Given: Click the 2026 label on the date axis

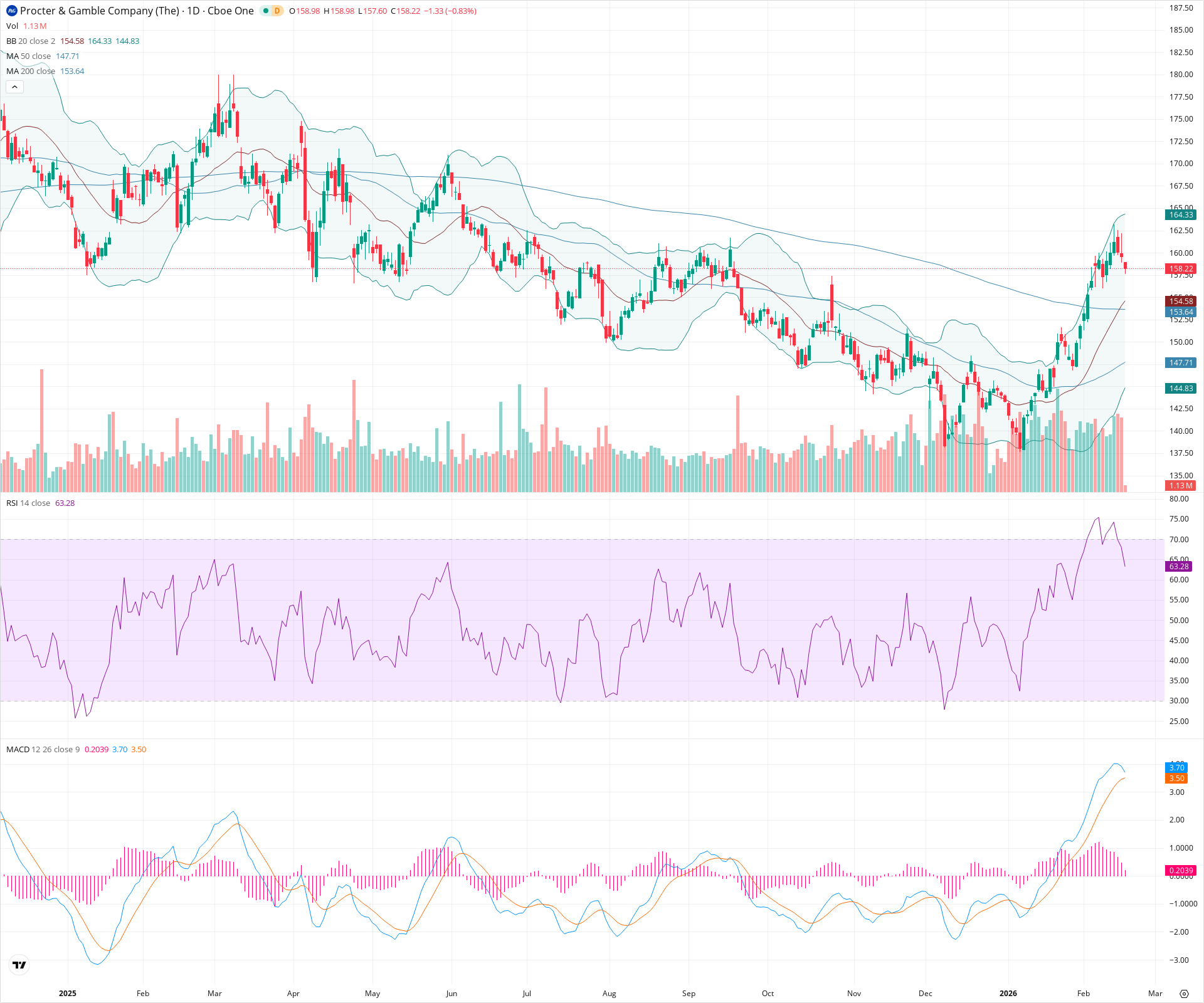Looking at the screenshot, I should [1009, 993].
